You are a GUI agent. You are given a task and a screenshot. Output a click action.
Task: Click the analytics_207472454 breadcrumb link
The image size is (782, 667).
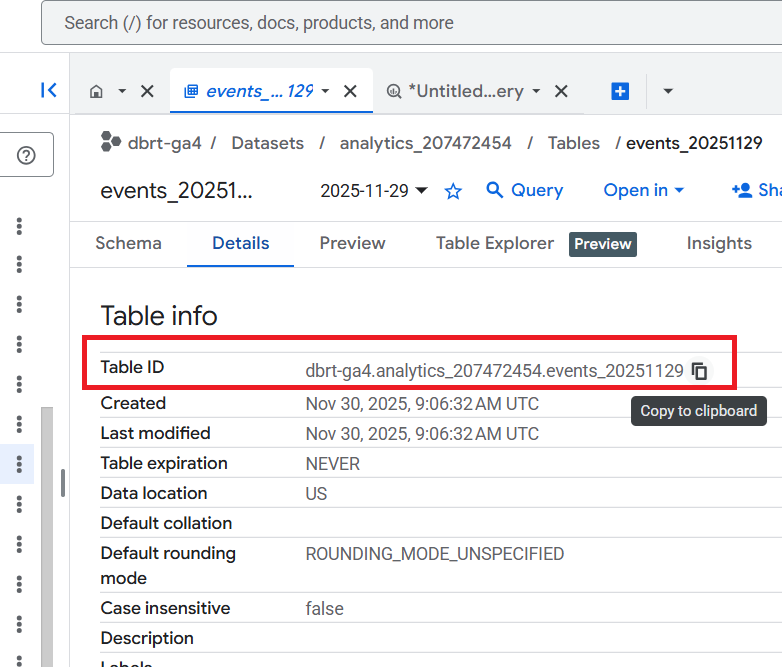click(x=425, y=143)
